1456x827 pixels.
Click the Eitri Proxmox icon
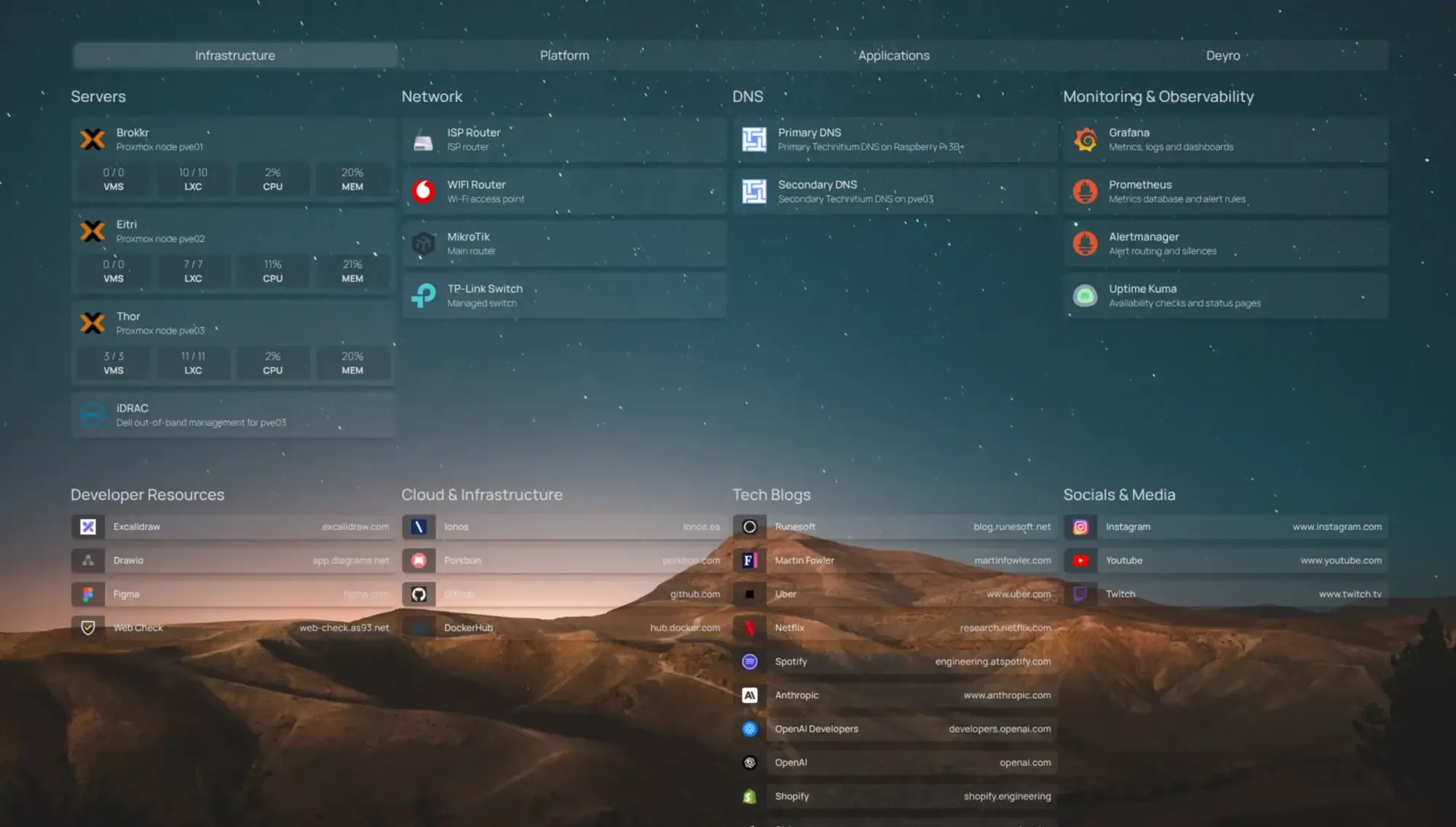pos(92,231)
